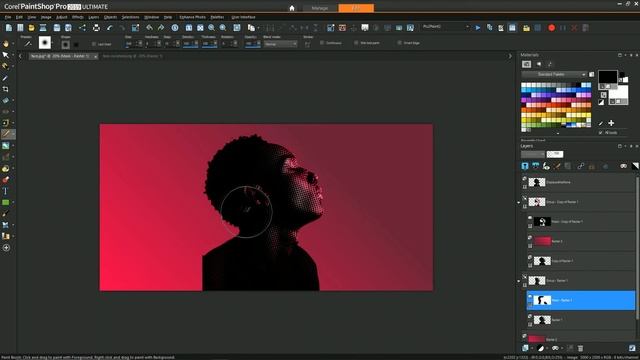The height and width of the screenshot is (360, 640).
Task: Open the Layers blend mode dropdown
Action: (533, 154)
